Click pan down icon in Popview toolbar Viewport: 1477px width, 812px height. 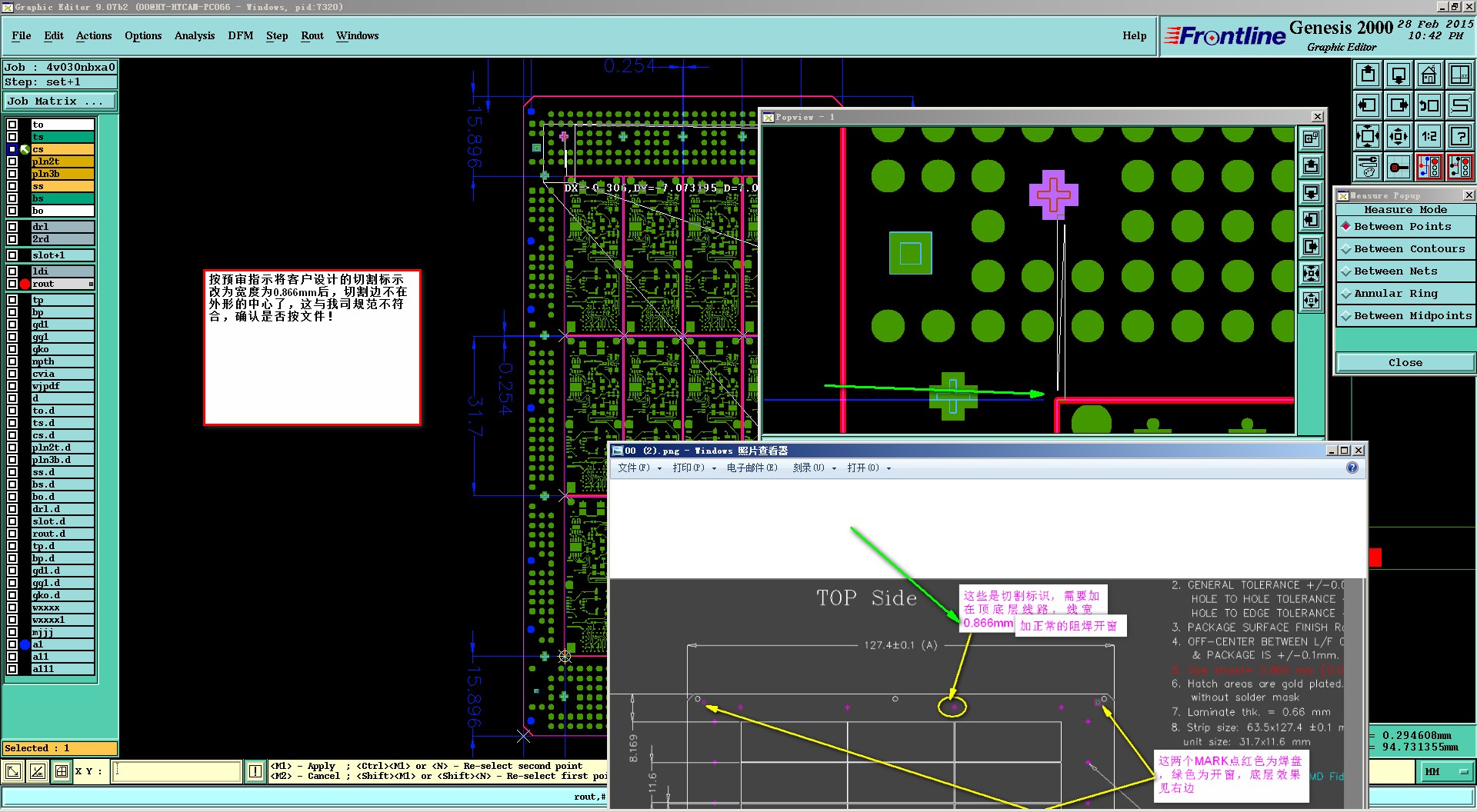[x=1312, y=193]
